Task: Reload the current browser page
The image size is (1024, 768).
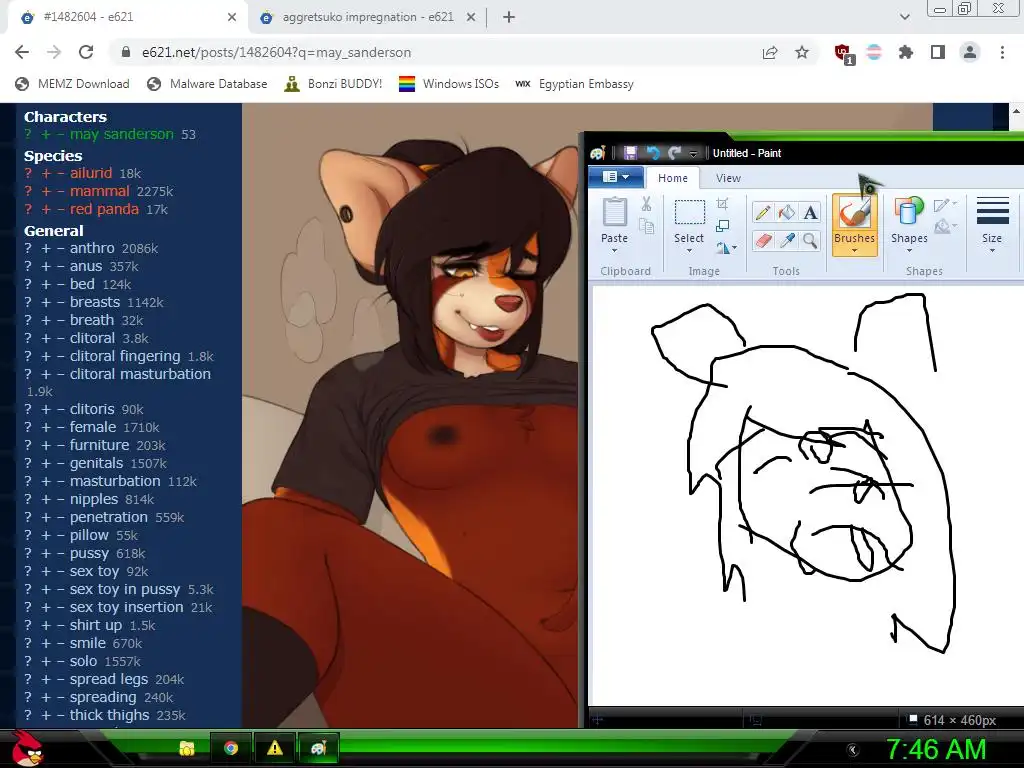Action: click(86, 52)
